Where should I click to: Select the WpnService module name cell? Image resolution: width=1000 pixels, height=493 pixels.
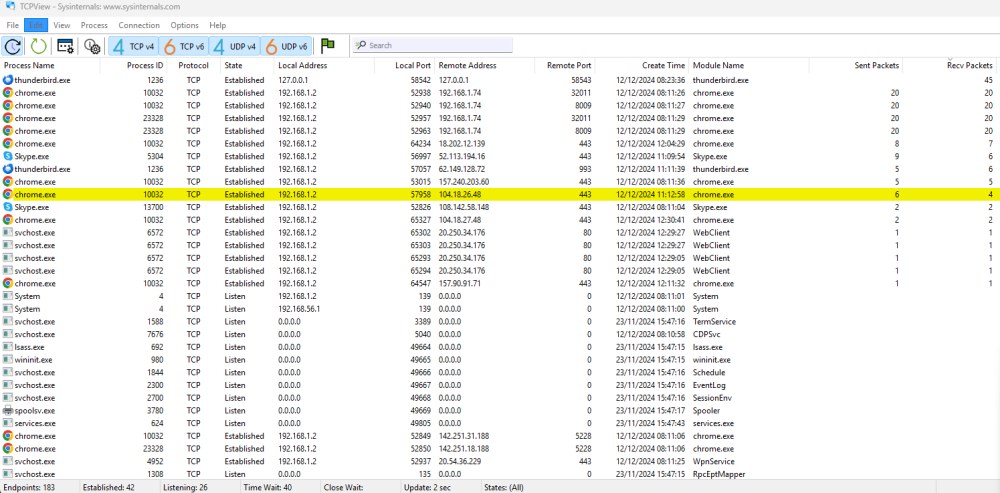714,461
